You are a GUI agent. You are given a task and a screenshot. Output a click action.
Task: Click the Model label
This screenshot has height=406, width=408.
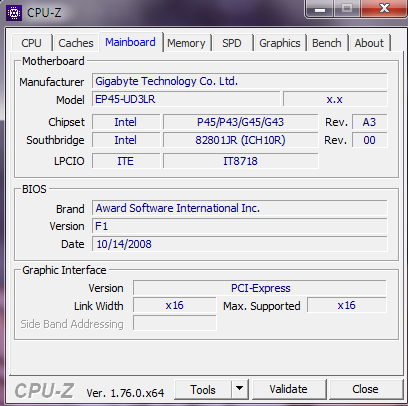click(70, 100)
